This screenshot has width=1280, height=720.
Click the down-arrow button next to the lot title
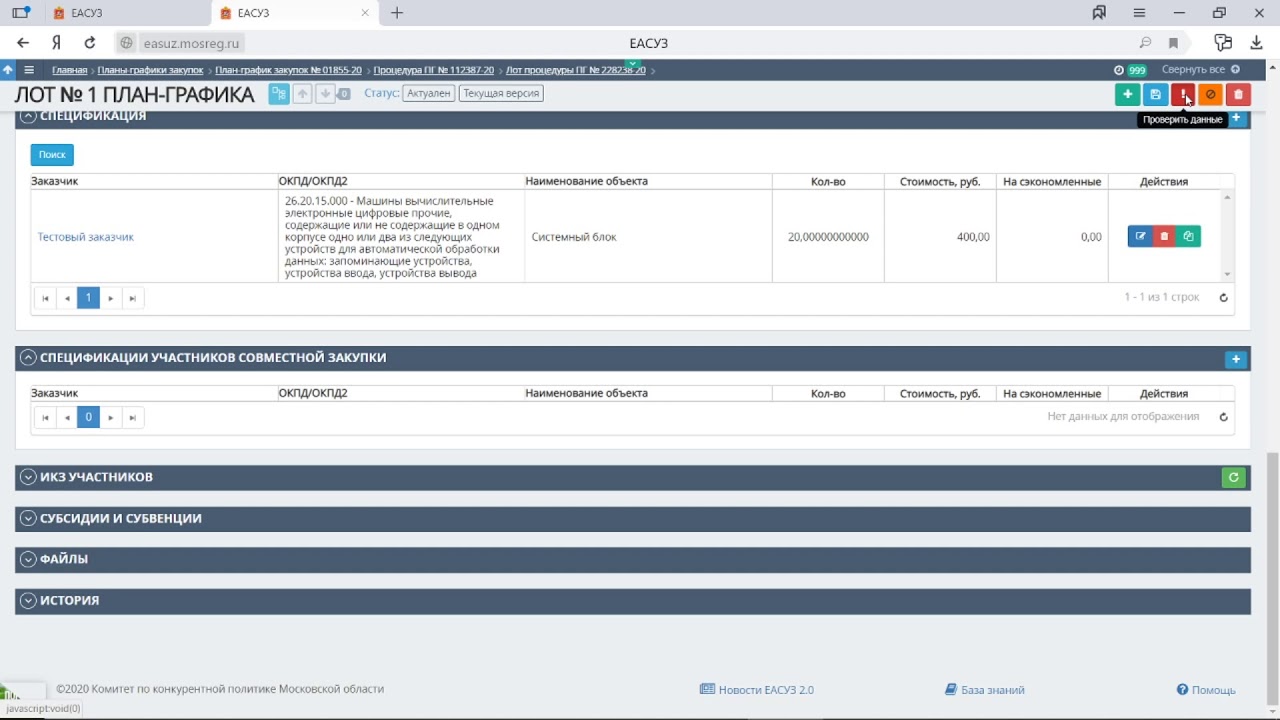tap(325, 94)
